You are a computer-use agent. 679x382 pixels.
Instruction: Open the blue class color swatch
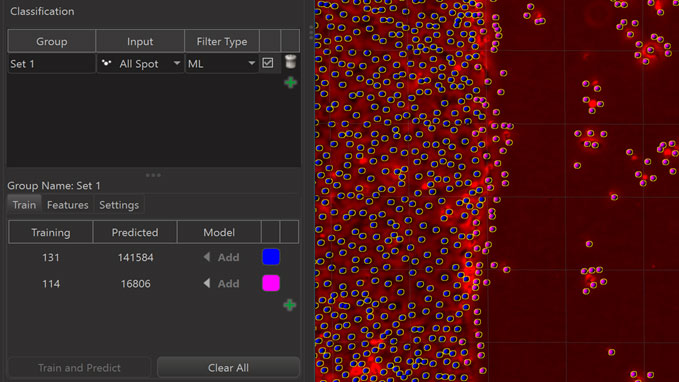[271, 257]
